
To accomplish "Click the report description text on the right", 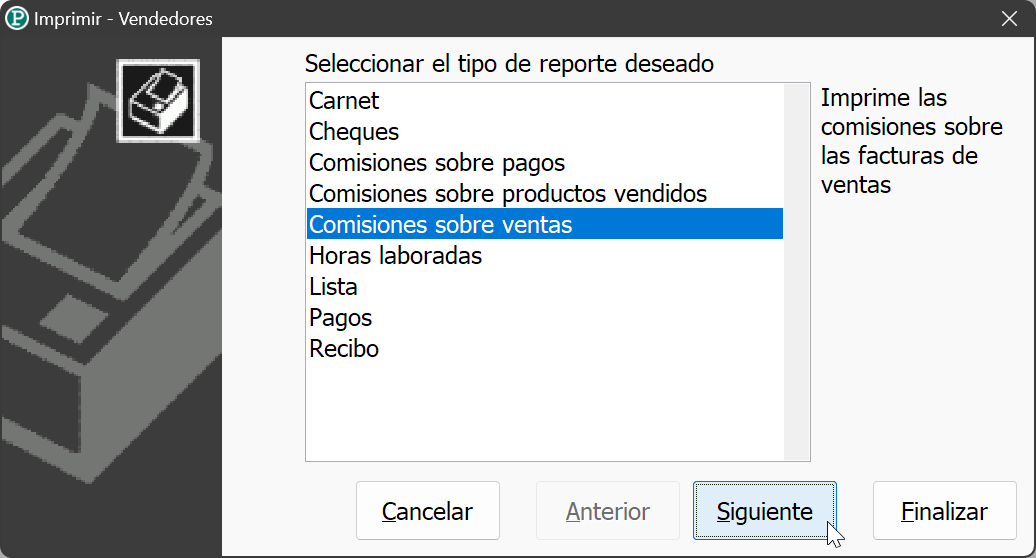I will 912,141.
